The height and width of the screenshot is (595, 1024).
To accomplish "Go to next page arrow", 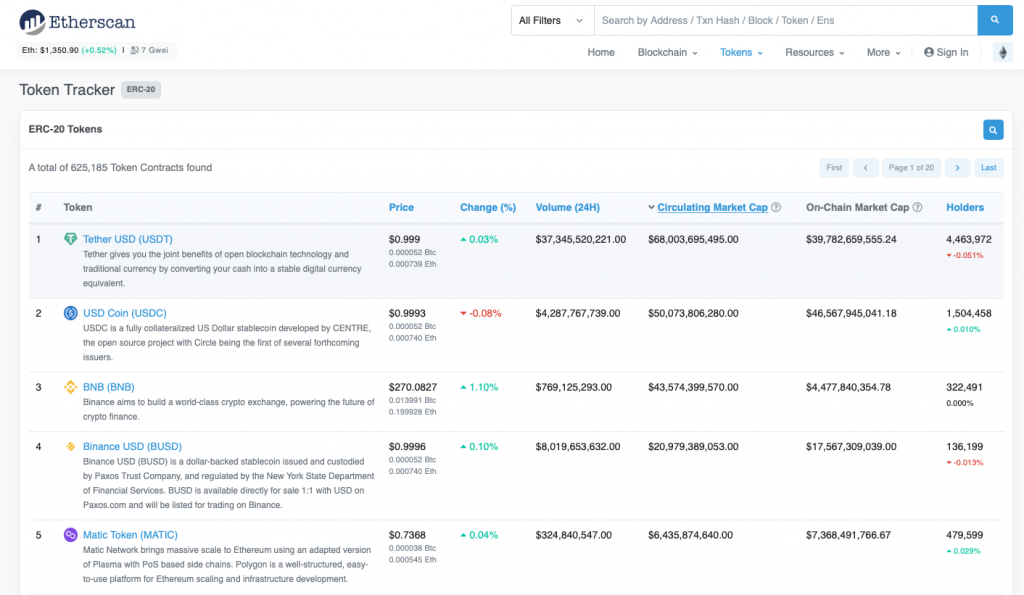I will tap(957, 168).
